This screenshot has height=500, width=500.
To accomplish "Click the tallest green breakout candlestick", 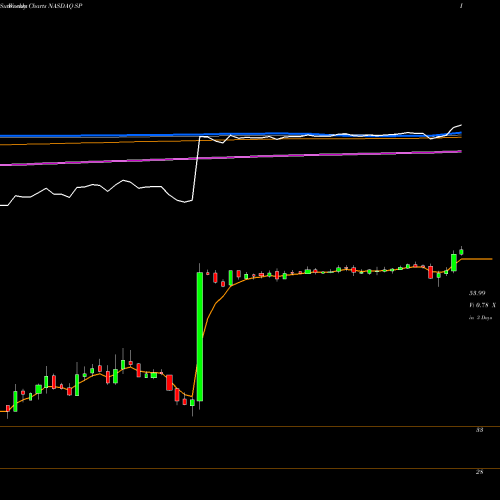I will [x=200, y=337].
